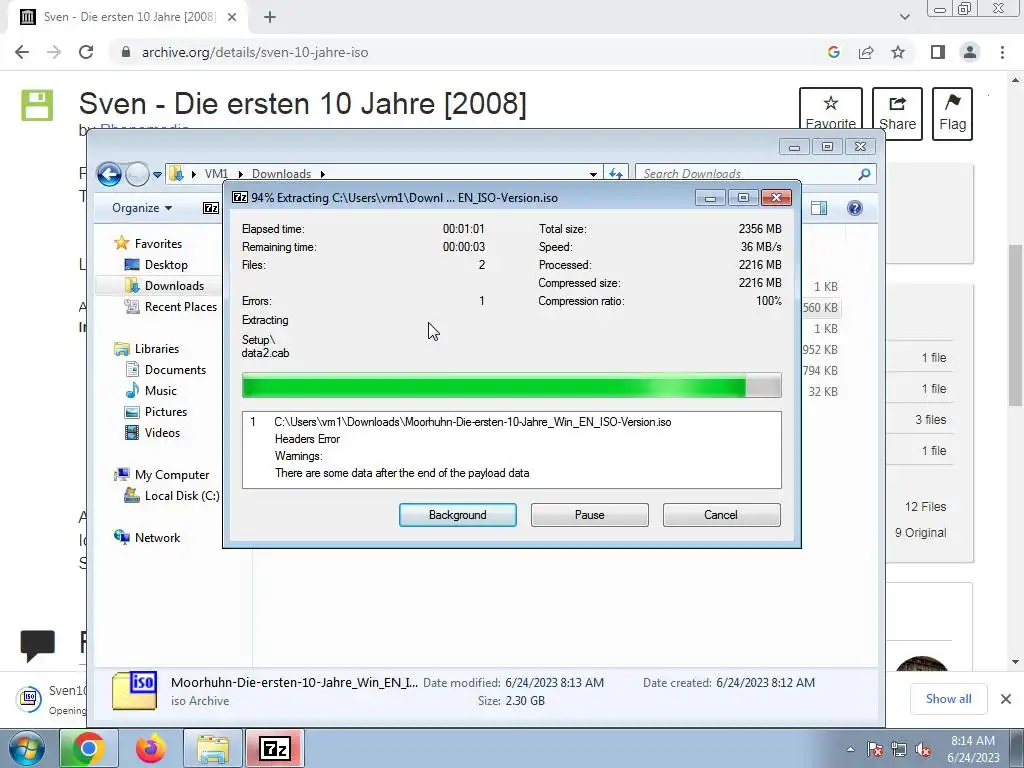Bookmark page with the star icon
The image size is (1024, 768).
coord(898,52)
